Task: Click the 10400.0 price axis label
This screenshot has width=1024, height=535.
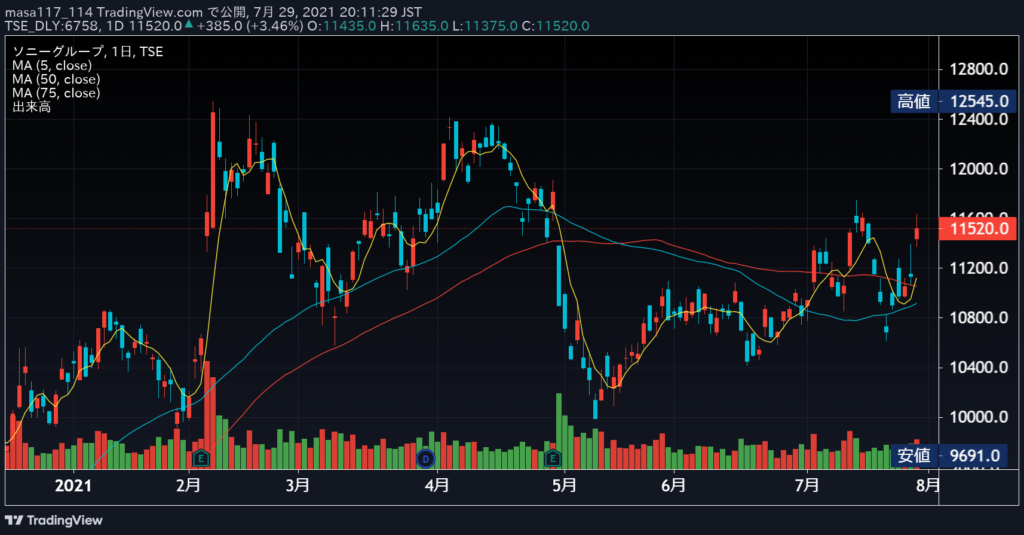Action: coord(978,367)
